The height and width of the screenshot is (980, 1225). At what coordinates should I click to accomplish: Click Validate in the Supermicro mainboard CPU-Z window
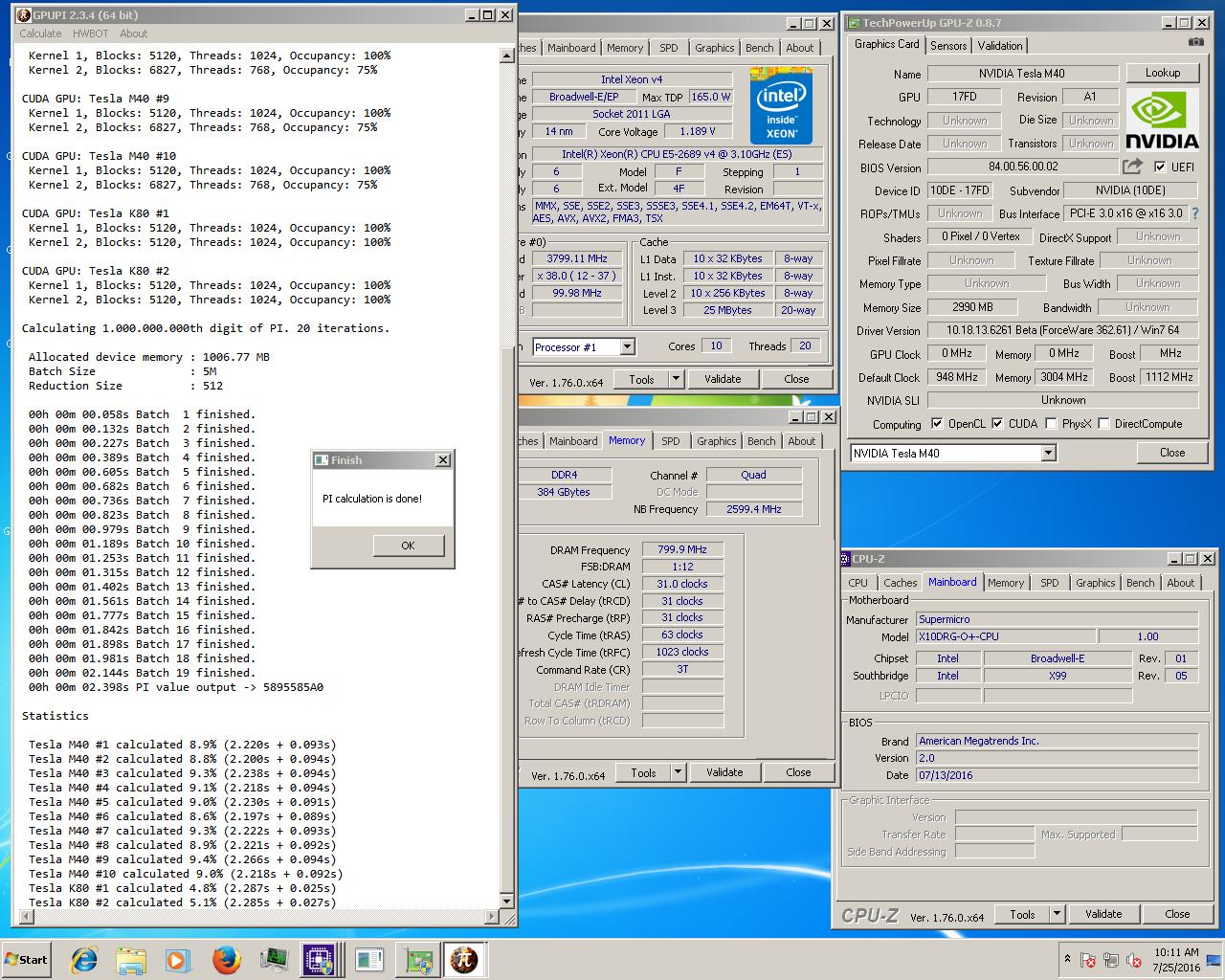[1103, 914]
